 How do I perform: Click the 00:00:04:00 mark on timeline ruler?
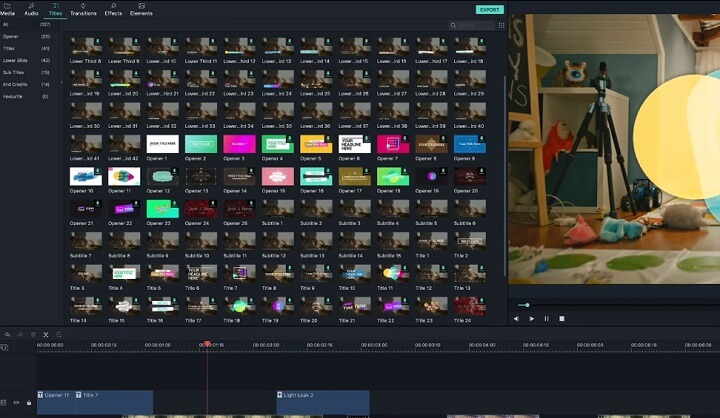point(482,345)
